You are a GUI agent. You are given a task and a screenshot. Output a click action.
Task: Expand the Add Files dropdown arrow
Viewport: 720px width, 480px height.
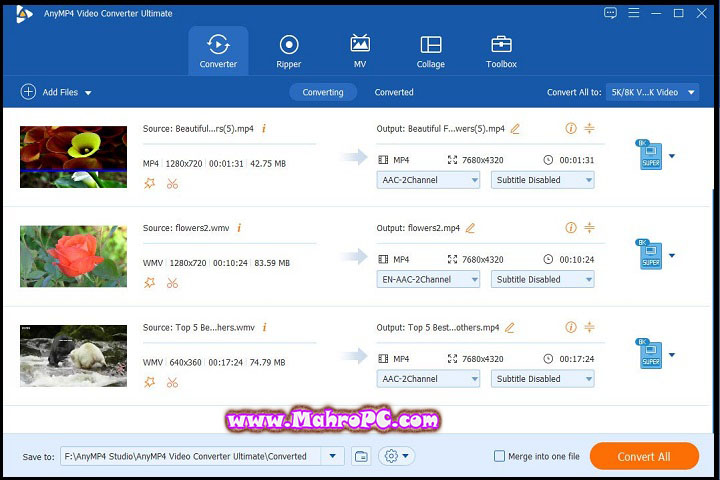pos(88,93)
